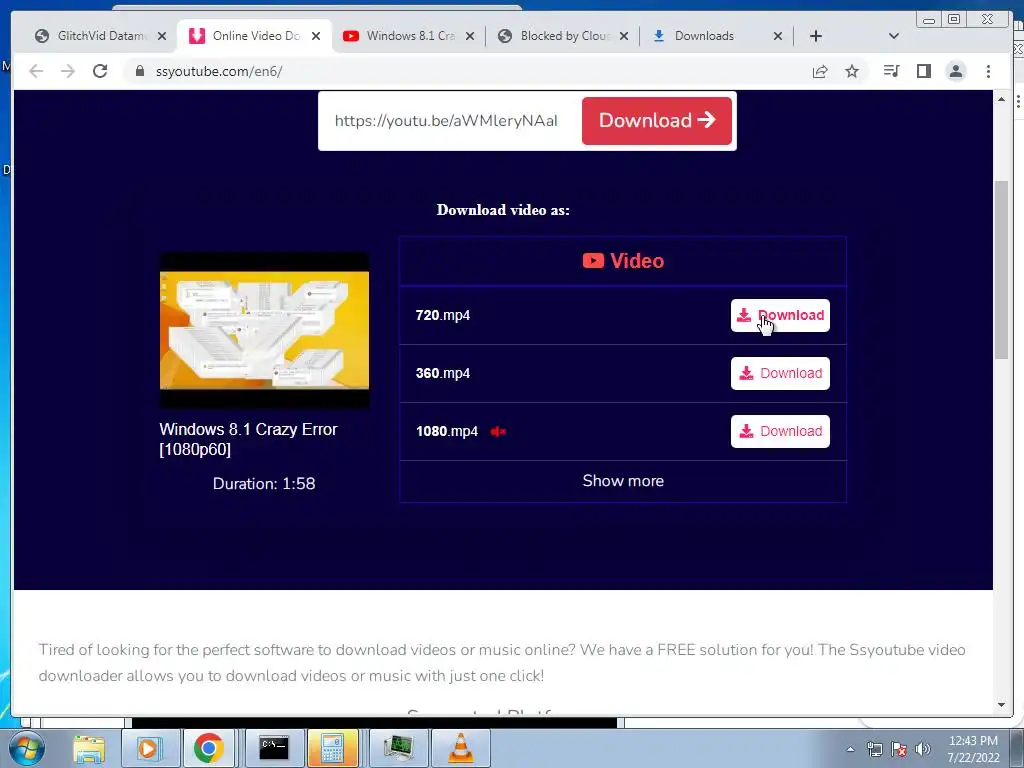Switch to the Windows 8.1 Crazy Error YouTube tab
This screenshot has height=768, width=1024.
tap(409, 36)
